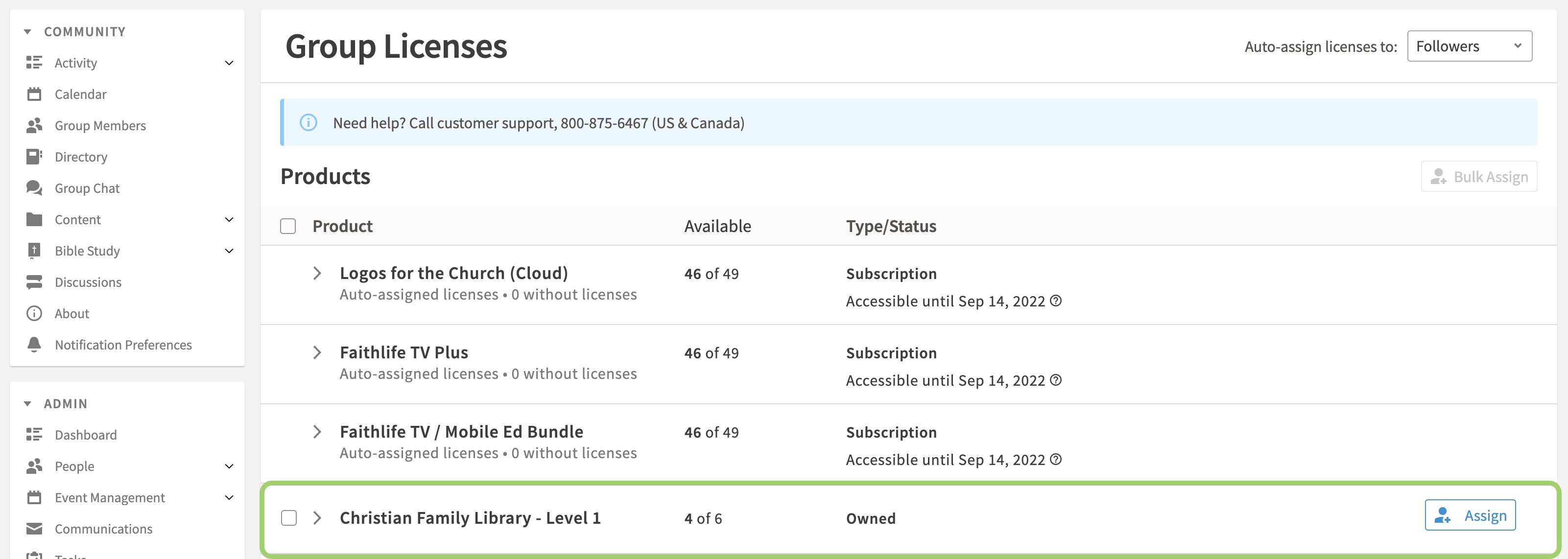Collapse the Community section triangle
Viewport: 1568px width, 559px height.
[27, 32]
